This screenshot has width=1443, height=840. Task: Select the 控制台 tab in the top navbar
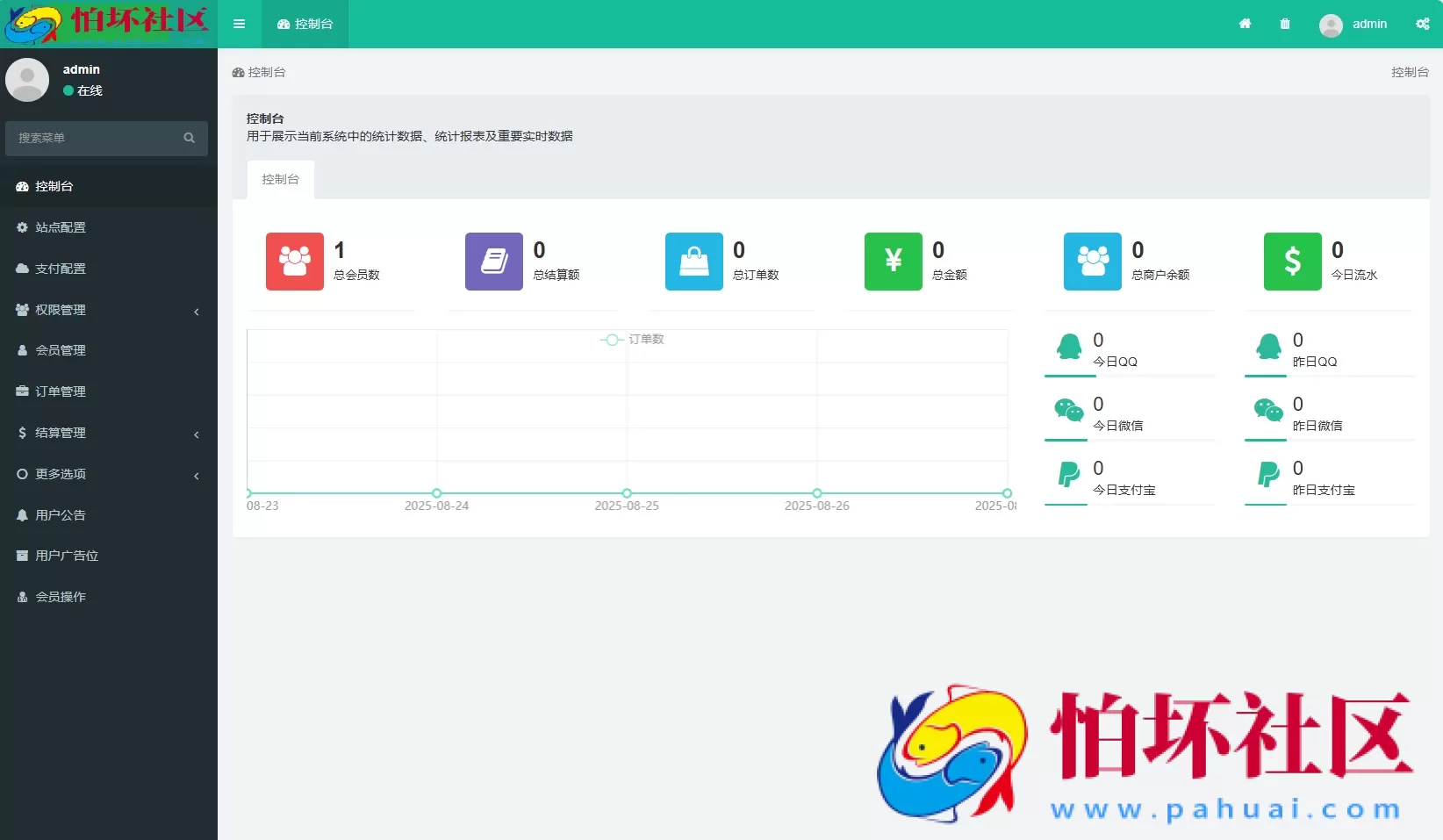(x=305, y=24)
